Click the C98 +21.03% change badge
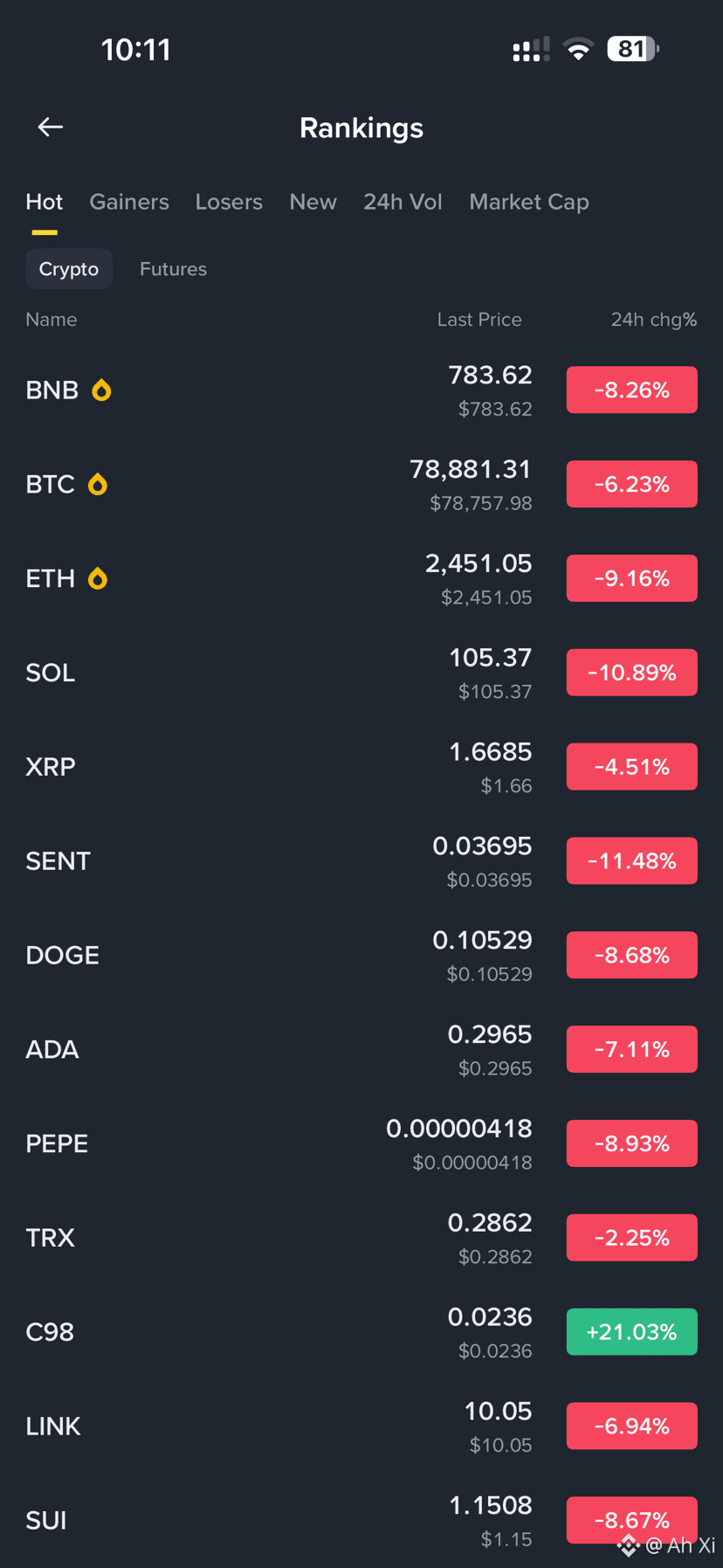The height and width of the screenshot is (1568, 723). pos(632,1331)
